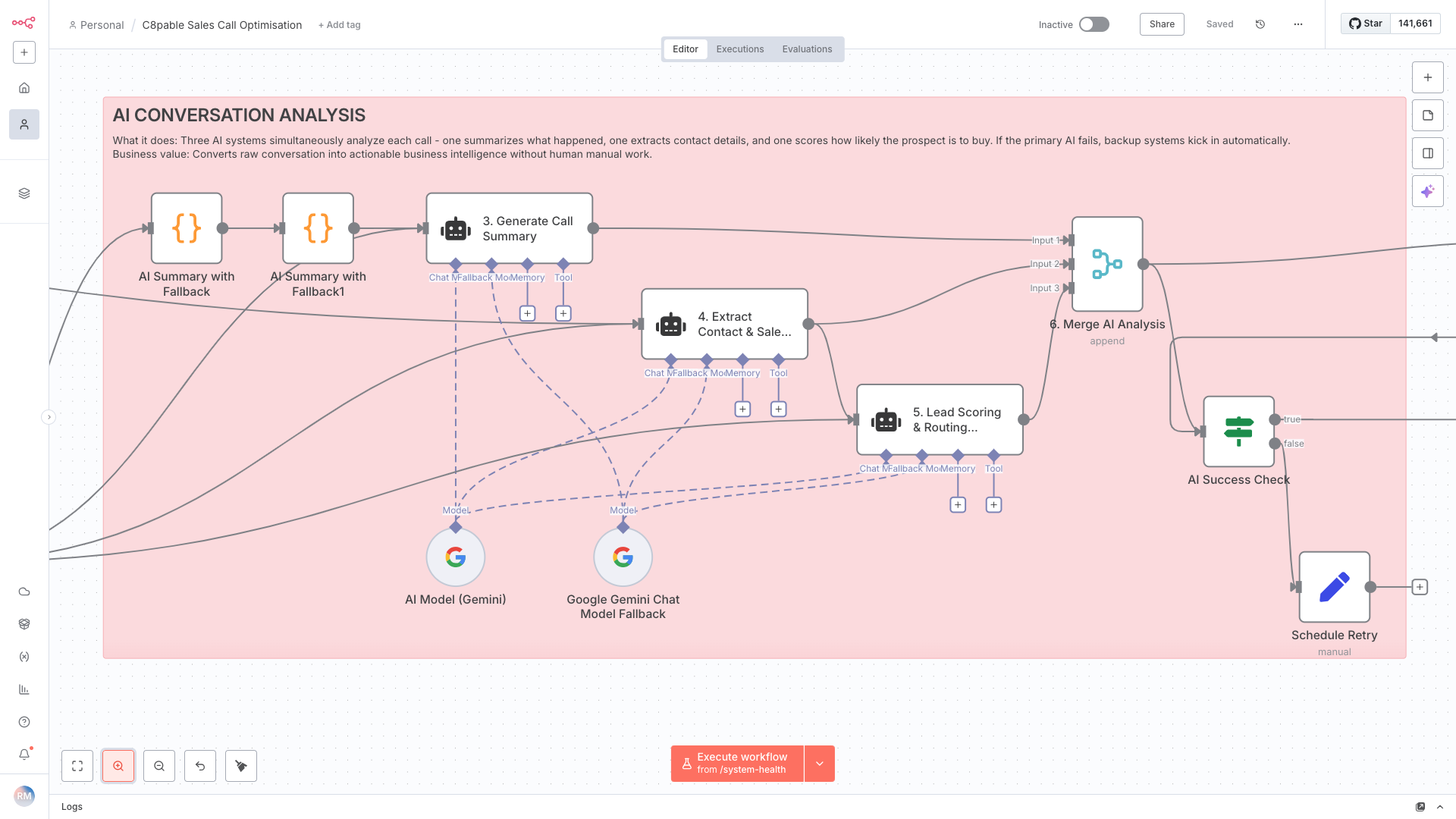The image size is (1456, 819).
Task: Add a node with the canvas plus button
Action: click(x=1428, y=77)
